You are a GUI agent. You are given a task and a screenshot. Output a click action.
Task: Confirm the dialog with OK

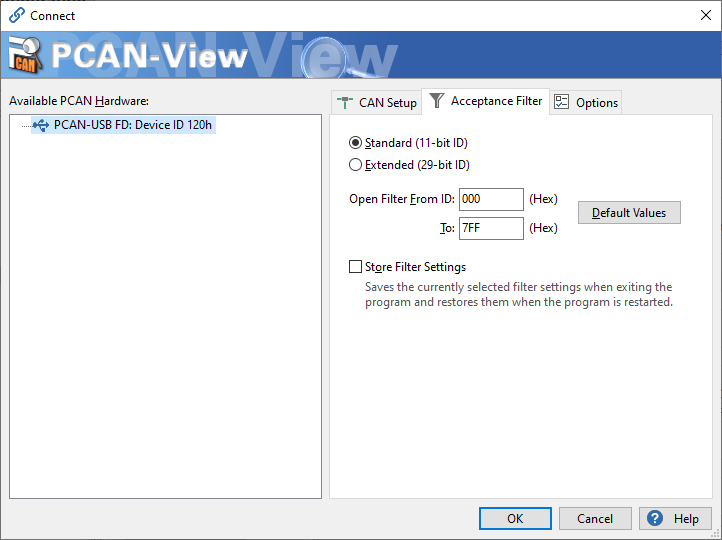tap(515, 519)
